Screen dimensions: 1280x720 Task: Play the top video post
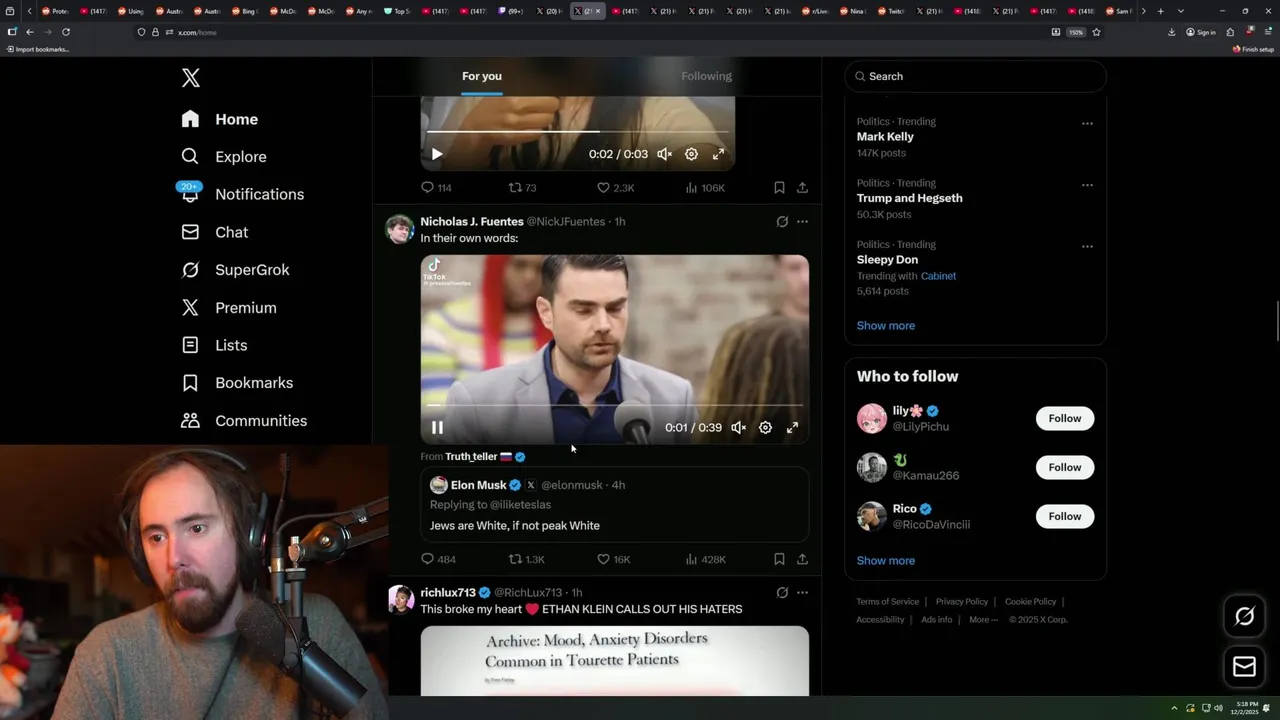coord(437,154)
